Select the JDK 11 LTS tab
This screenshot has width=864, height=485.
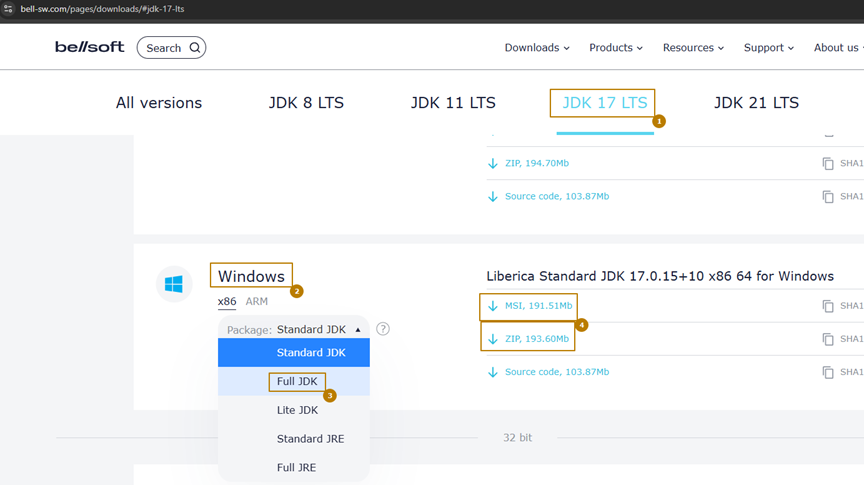click(x=453, y=103)
